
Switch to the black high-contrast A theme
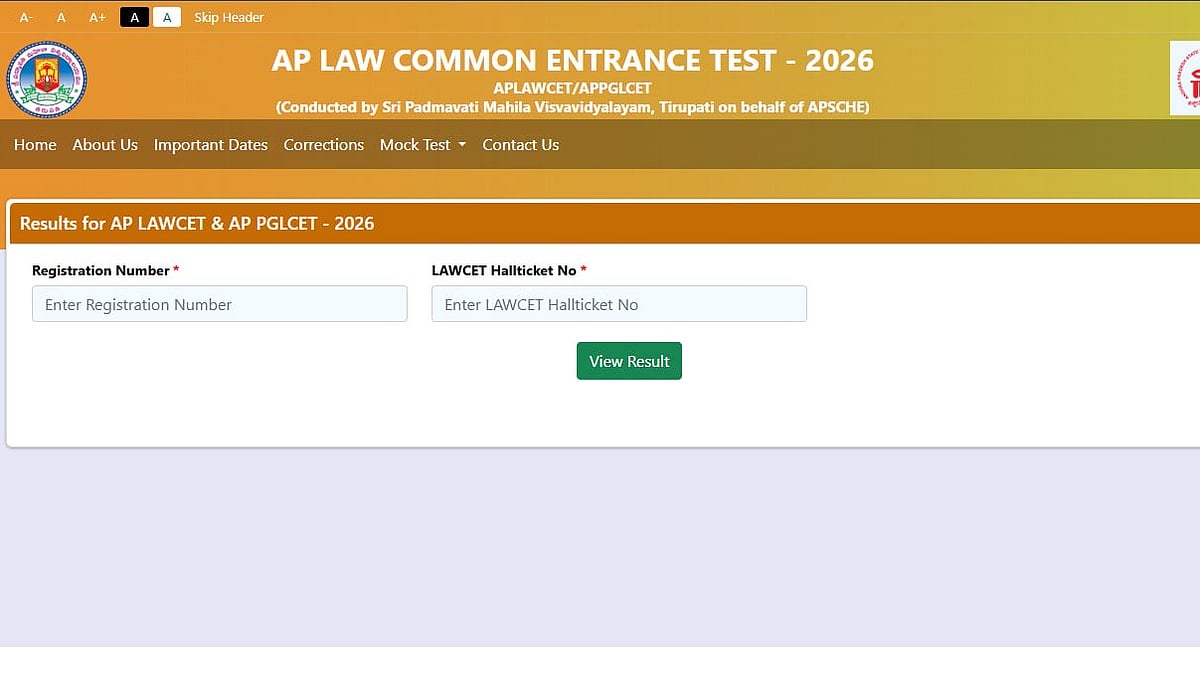click(x=134, y=17)
